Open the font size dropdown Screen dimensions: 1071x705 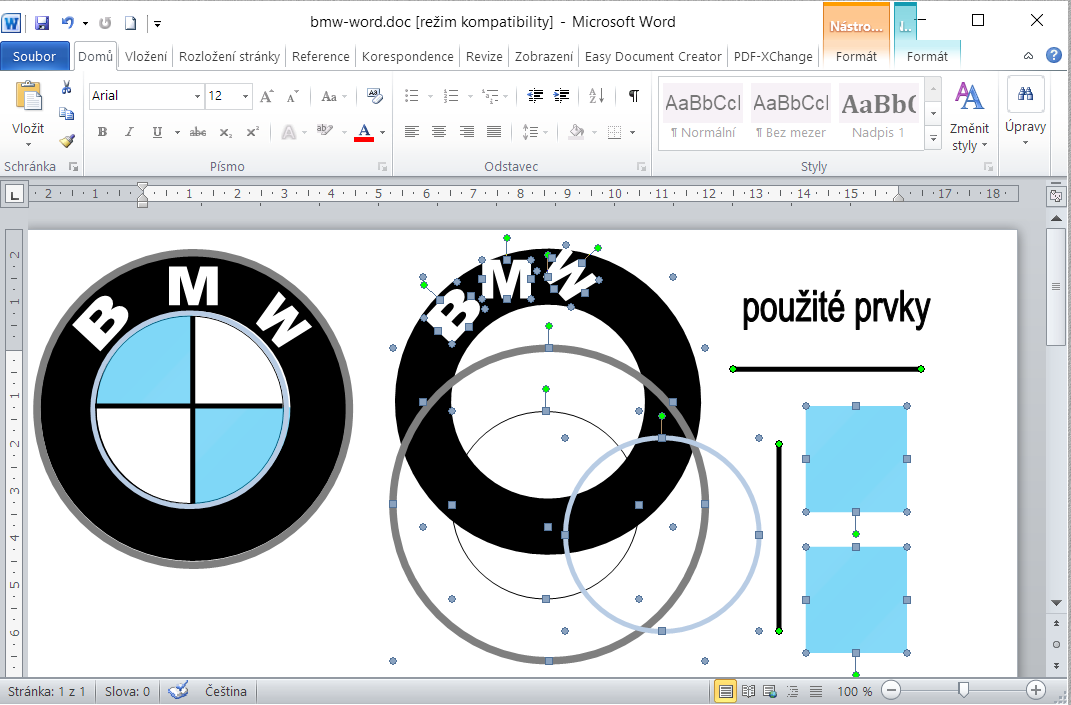pos(246,97)
